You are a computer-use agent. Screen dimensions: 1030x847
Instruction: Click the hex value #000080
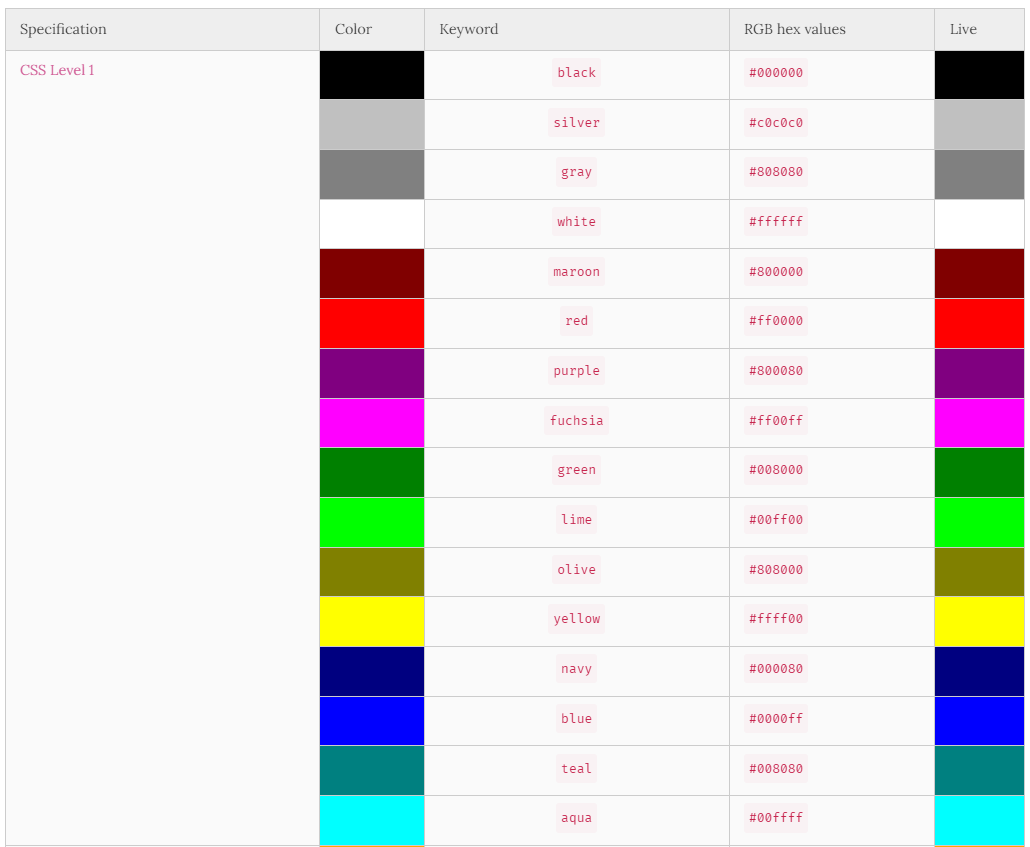click(776, 668)
